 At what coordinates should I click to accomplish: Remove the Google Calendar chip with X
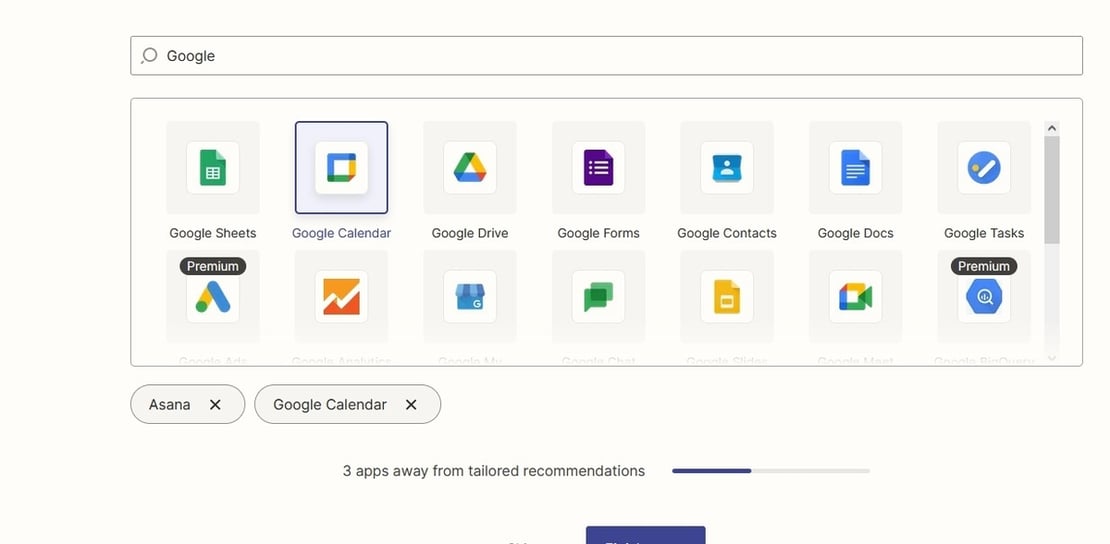[411, 405]
